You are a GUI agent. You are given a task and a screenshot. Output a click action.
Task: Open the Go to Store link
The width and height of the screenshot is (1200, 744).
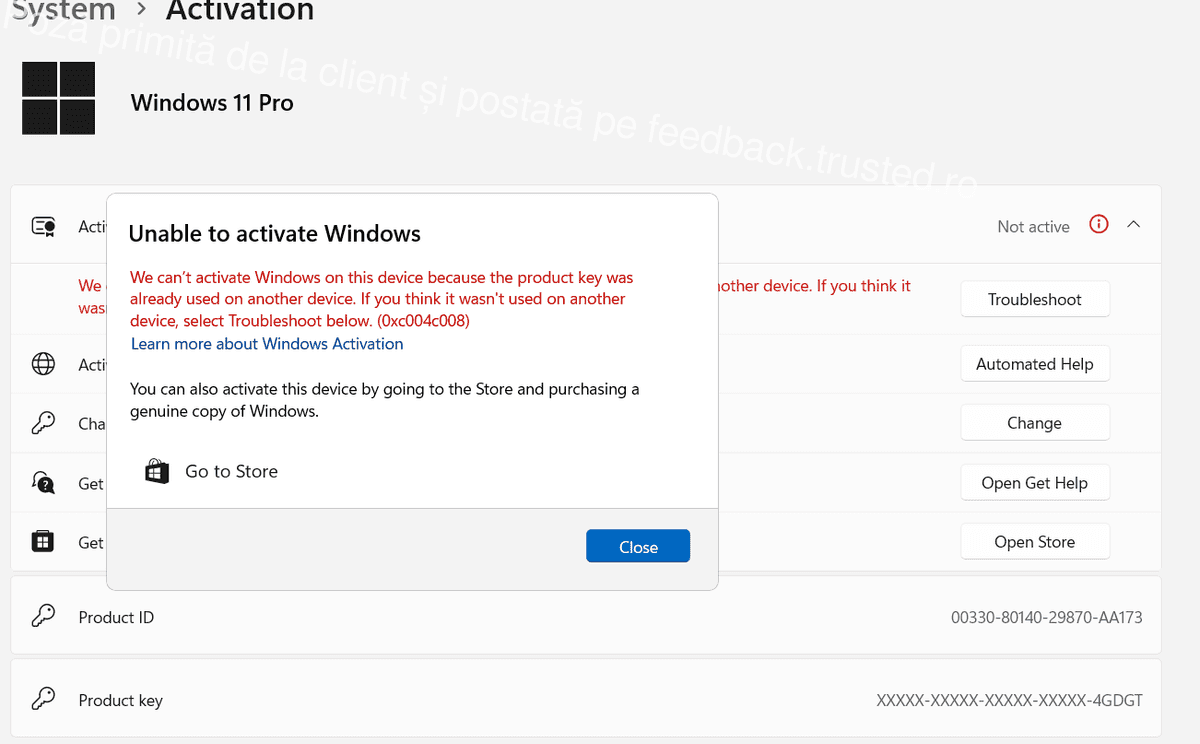[231, 471]
